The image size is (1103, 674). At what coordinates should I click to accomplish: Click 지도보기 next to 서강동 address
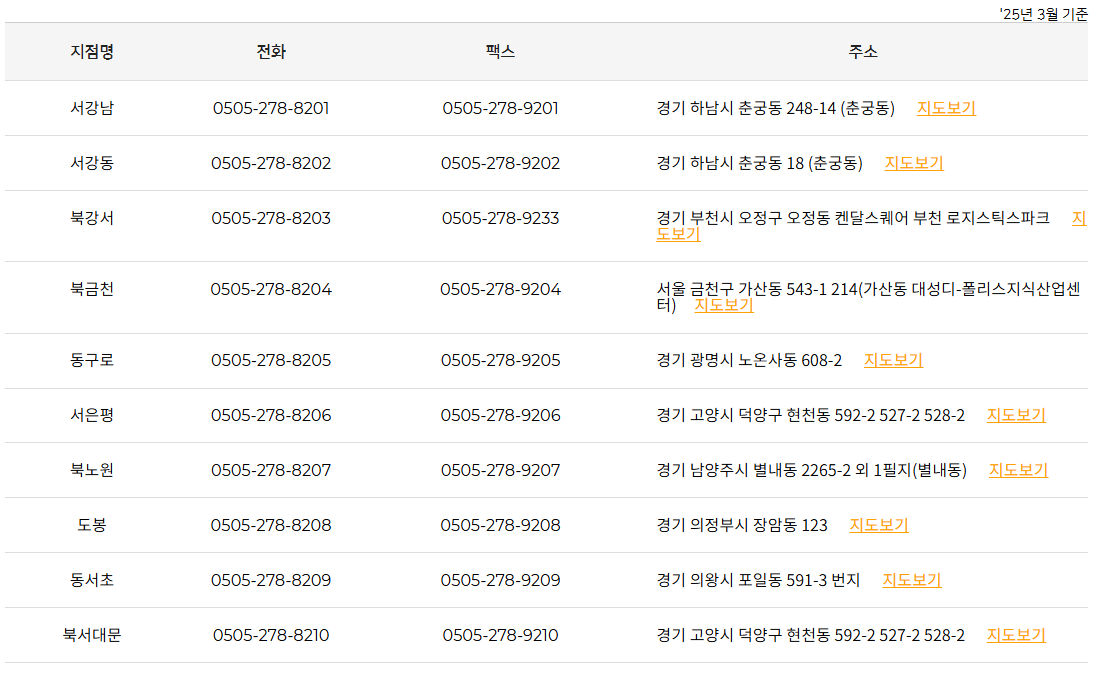pyautogui.click(x=915, y=163)
